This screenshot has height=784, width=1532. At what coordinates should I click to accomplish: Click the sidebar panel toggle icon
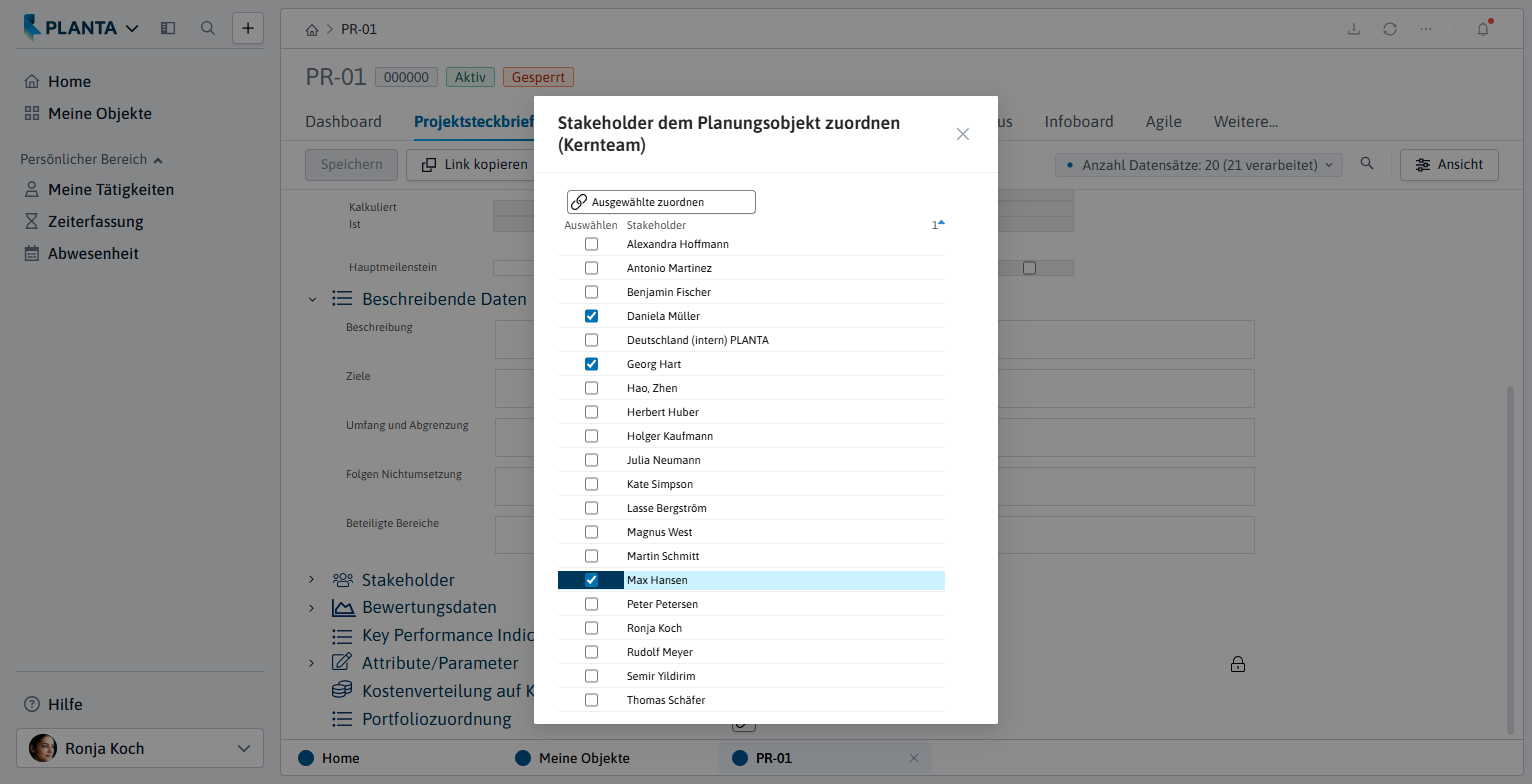tap(168, 28)
